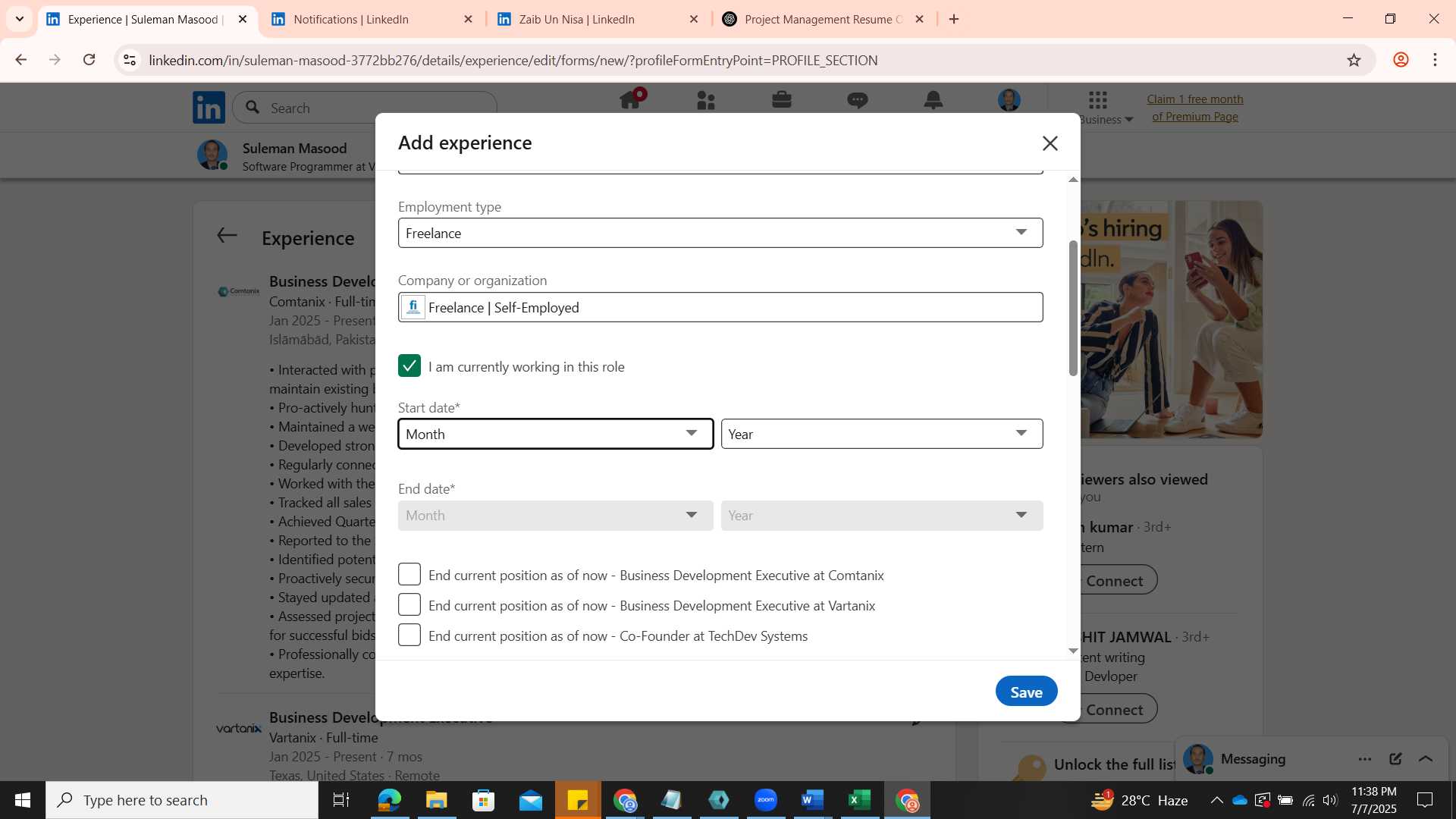Open Suleman Masood profile name

point(294,148)
